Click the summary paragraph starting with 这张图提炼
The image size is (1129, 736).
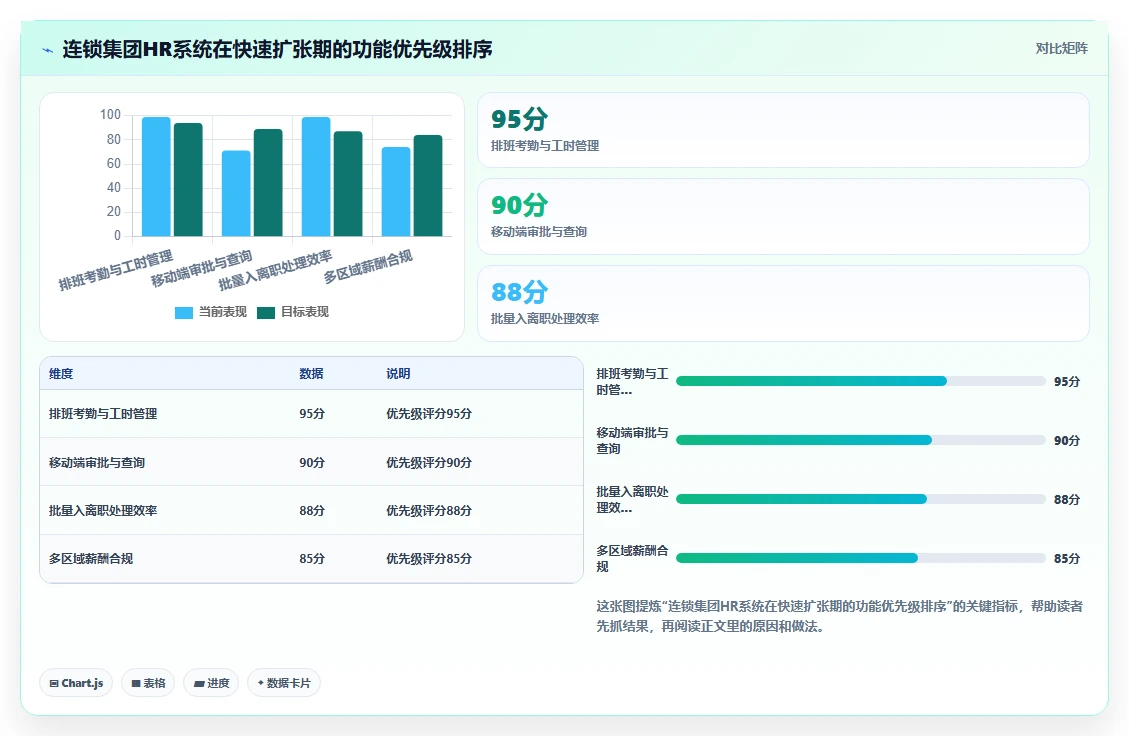click(839, 616)
